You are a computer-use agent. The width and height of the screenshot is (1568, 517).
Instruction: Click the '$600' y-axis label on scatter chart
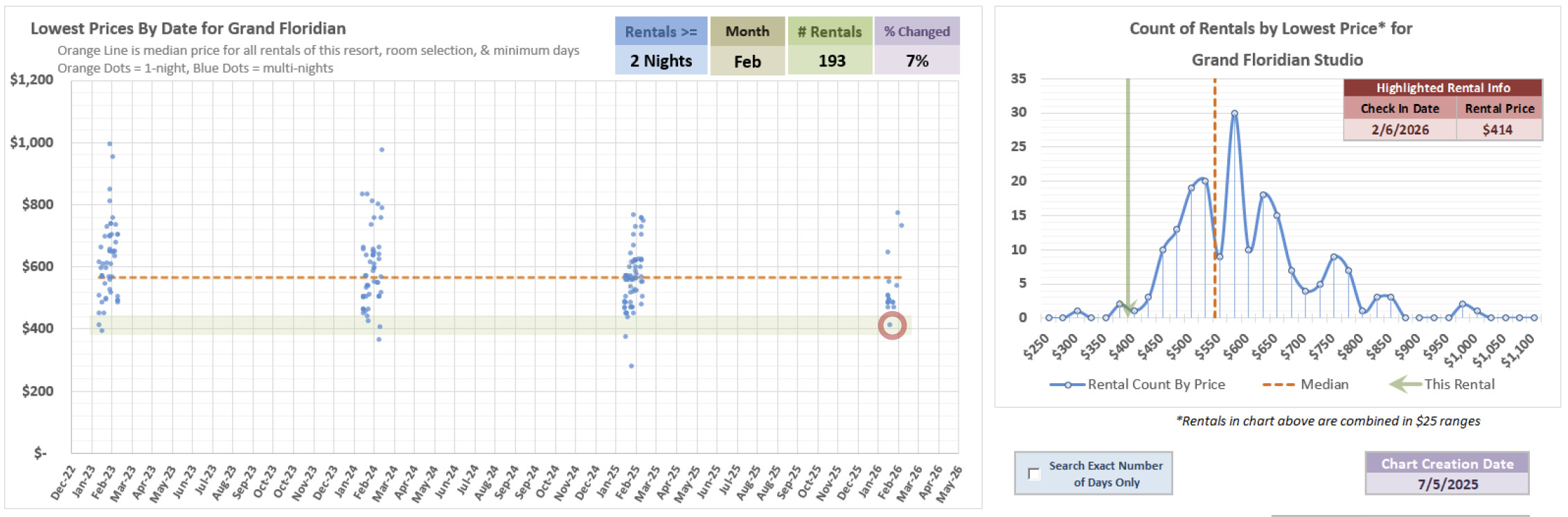(37, 267)
